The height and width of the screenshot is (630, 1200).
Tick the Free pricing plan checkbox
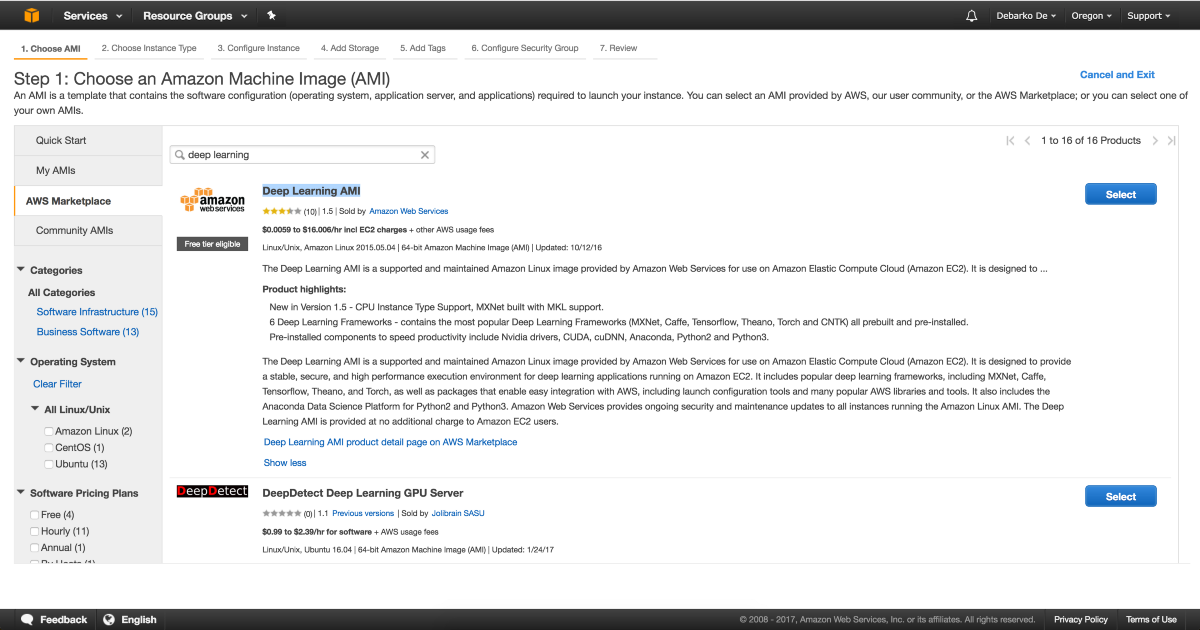point(35,514)
